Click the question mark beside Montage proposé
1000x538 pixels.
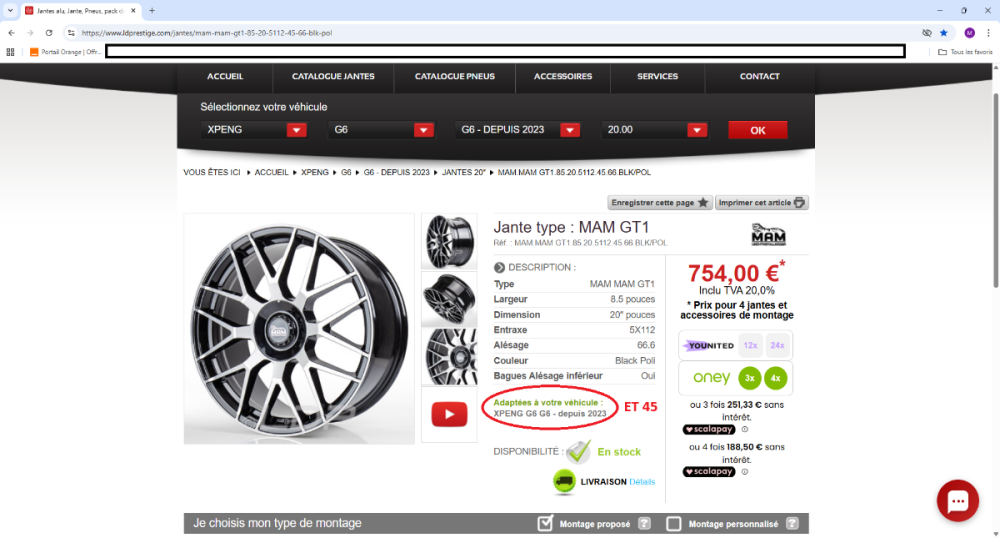coord(644,523)
